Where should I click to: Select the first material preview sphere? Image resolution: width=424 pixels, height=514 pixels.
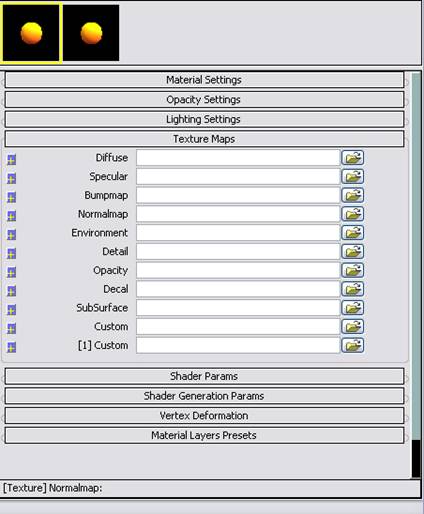(x=31, y=33)
